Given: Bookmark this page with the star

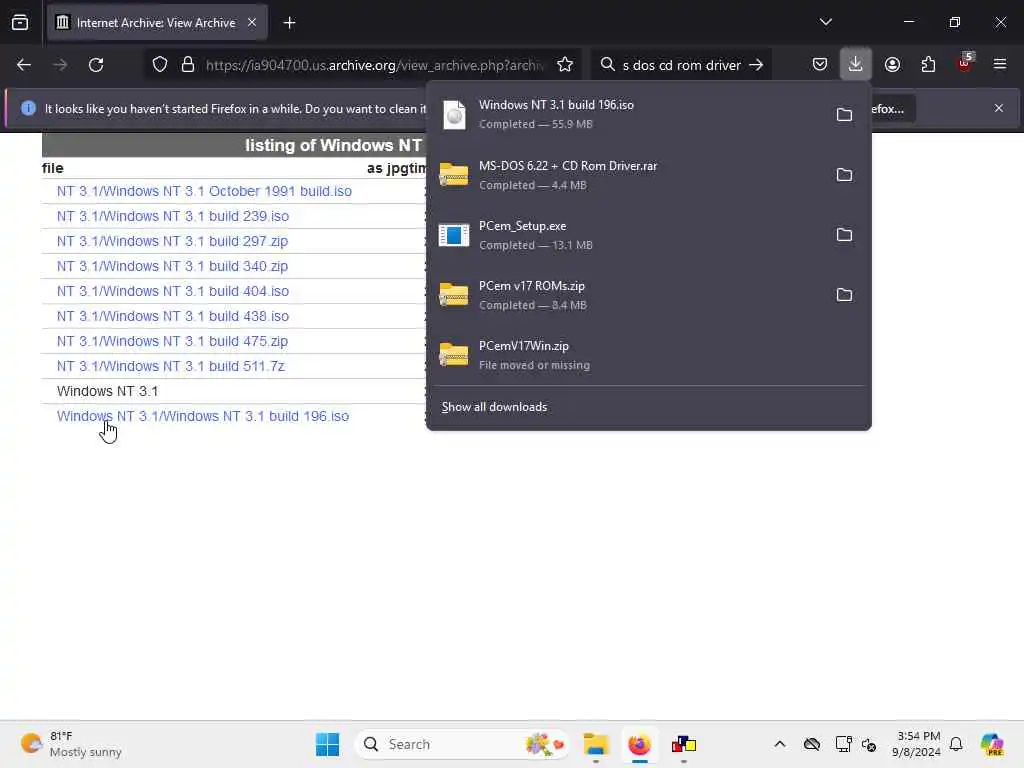Looking at the screenshot, I should click(565, 65).
